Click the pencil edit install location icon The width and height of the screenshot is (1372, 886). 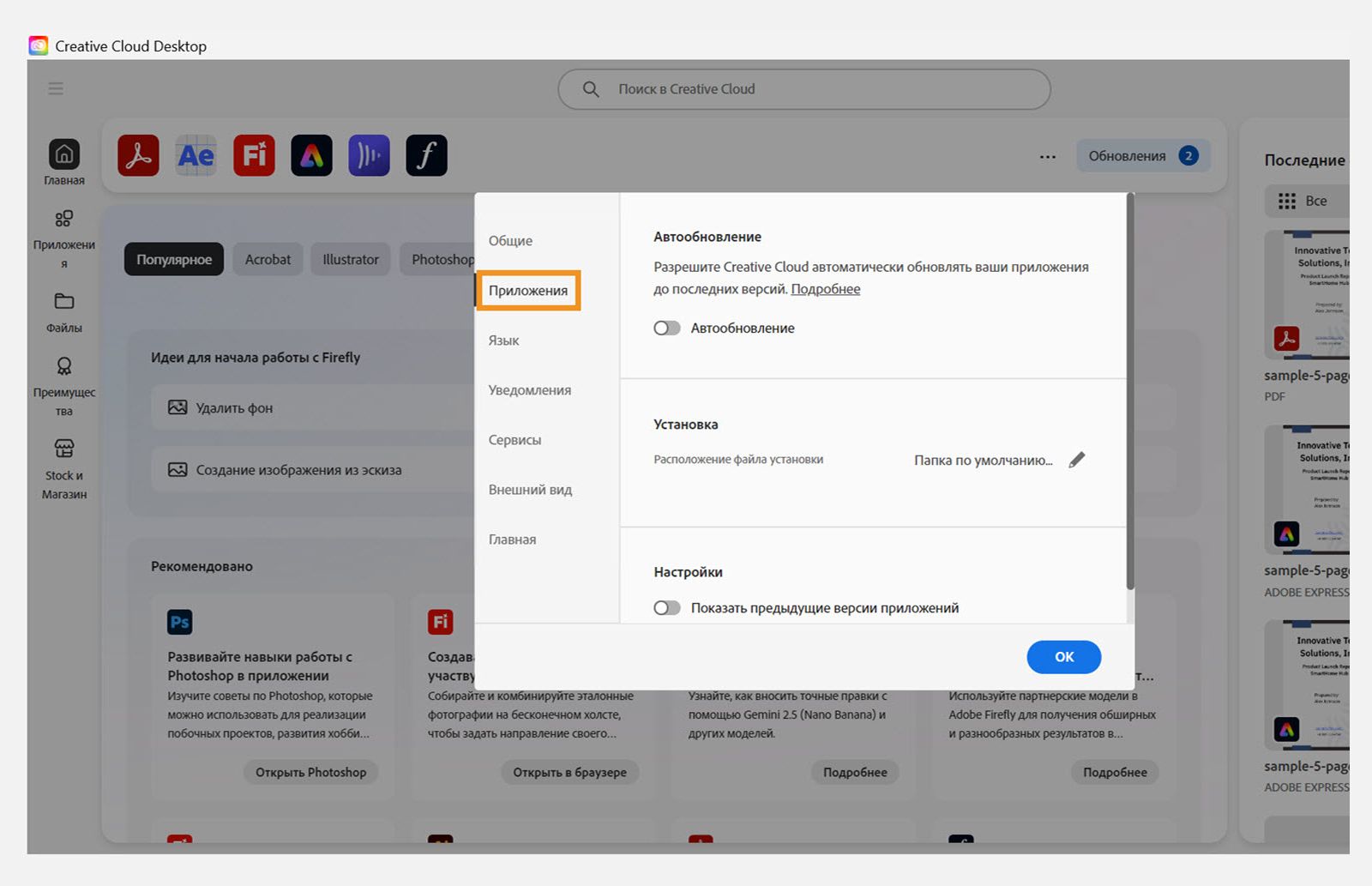click(1077, 460)
